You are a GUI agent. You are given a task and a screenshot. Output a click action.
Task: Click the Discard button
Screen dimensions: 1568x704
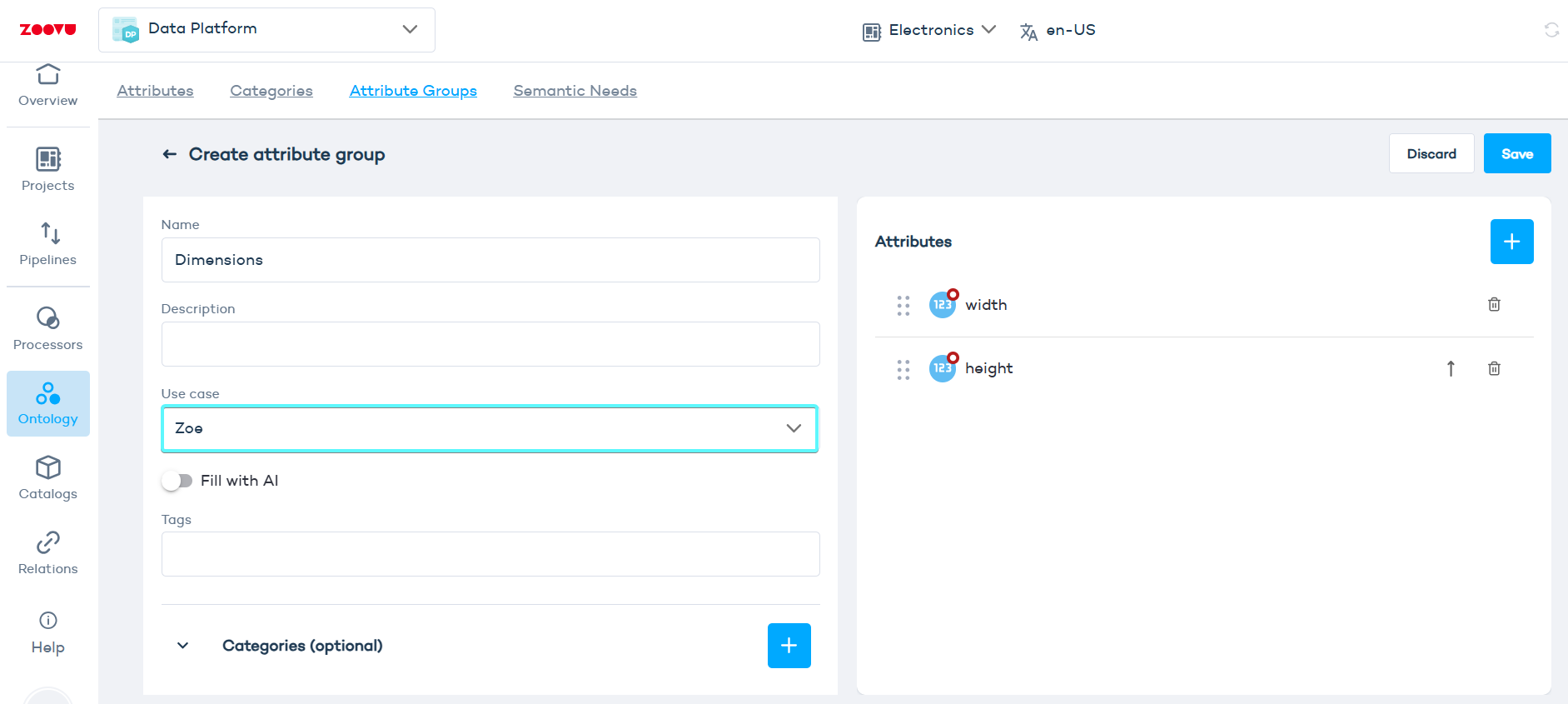point(1431,154)
